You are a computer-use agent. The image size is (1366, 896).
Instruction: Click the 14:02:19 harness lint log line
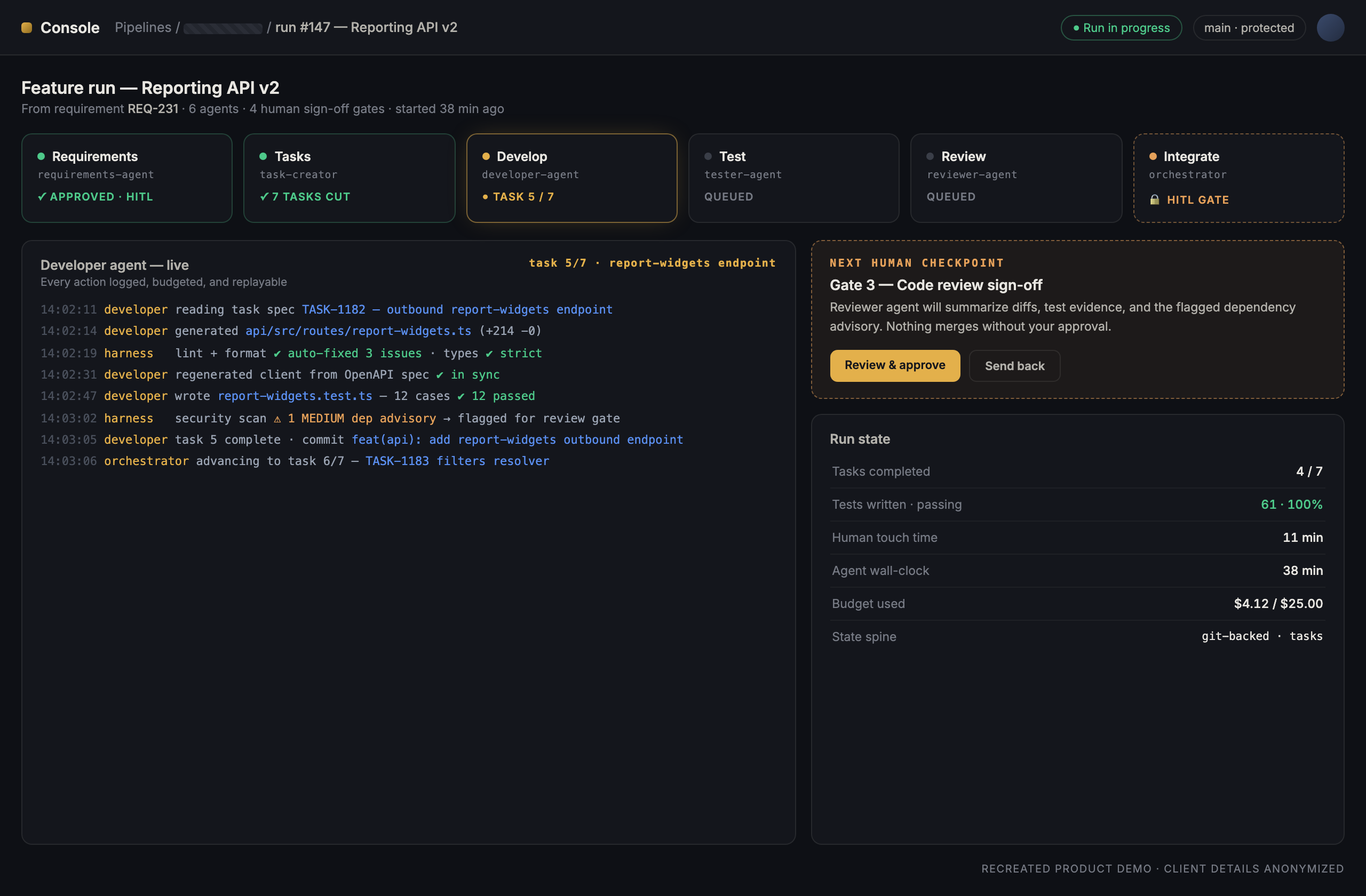(x=291, y=354)
